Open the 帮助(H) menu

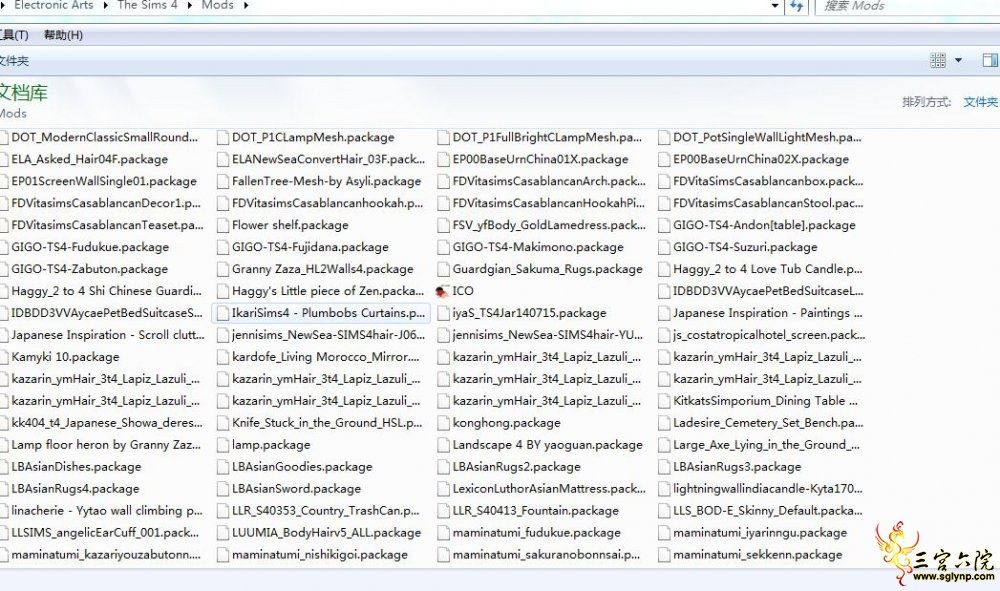[63, 35]
